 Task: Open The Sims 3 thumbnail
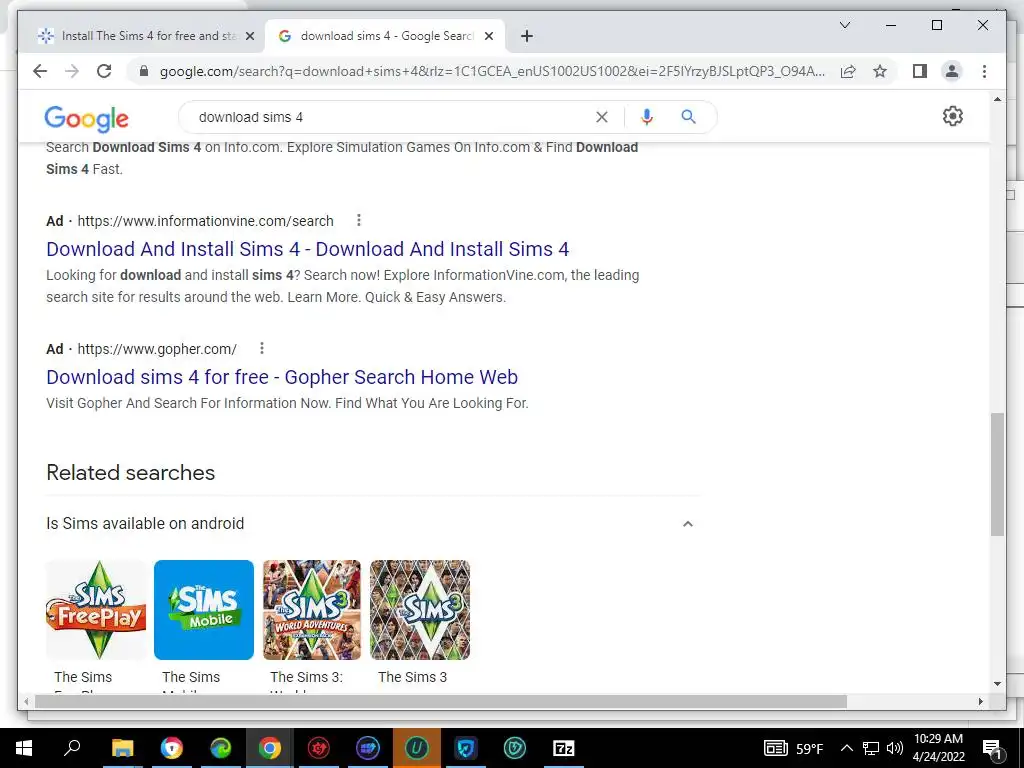(420, 609)
